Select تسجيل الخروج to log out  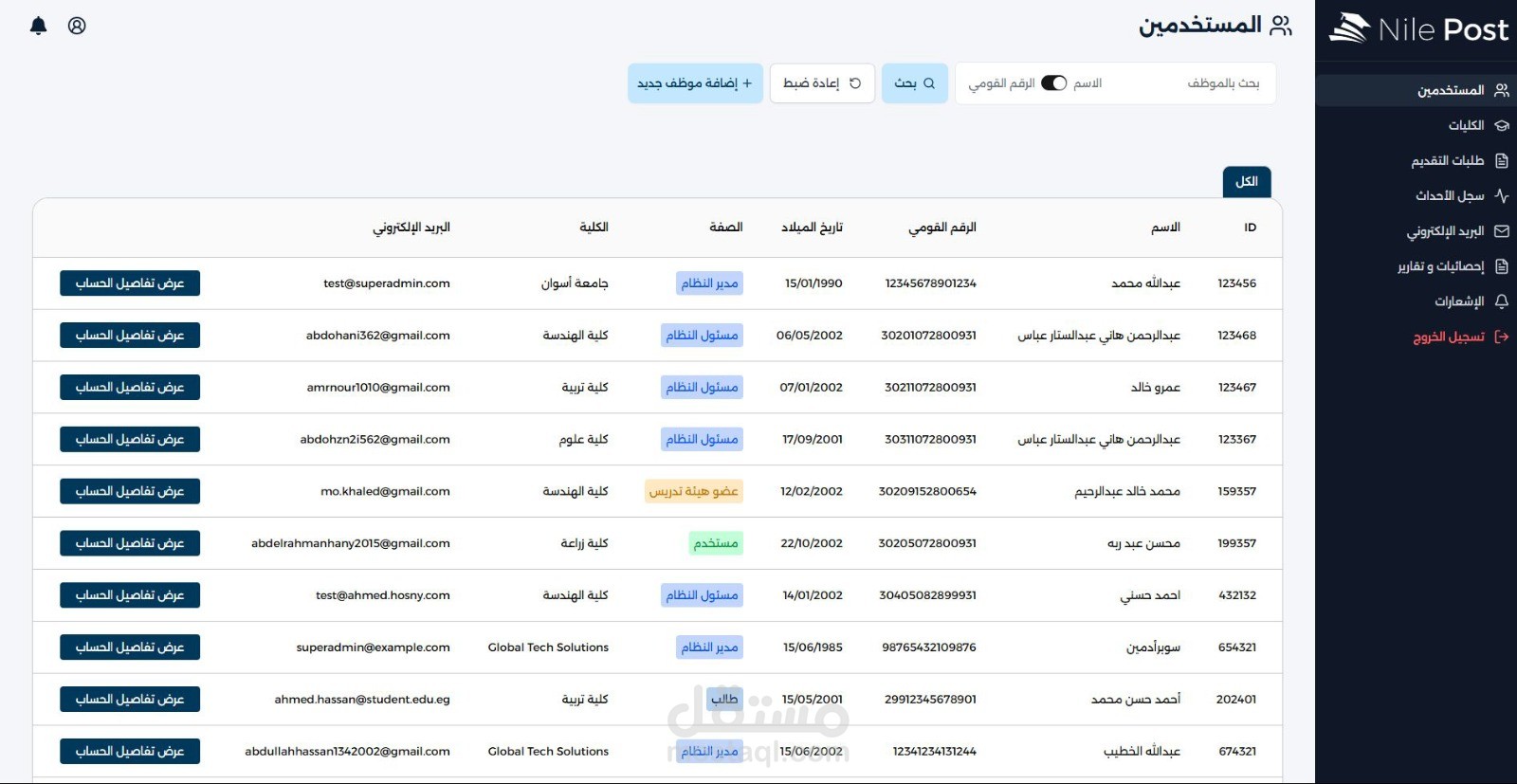tap(1416, 337)
